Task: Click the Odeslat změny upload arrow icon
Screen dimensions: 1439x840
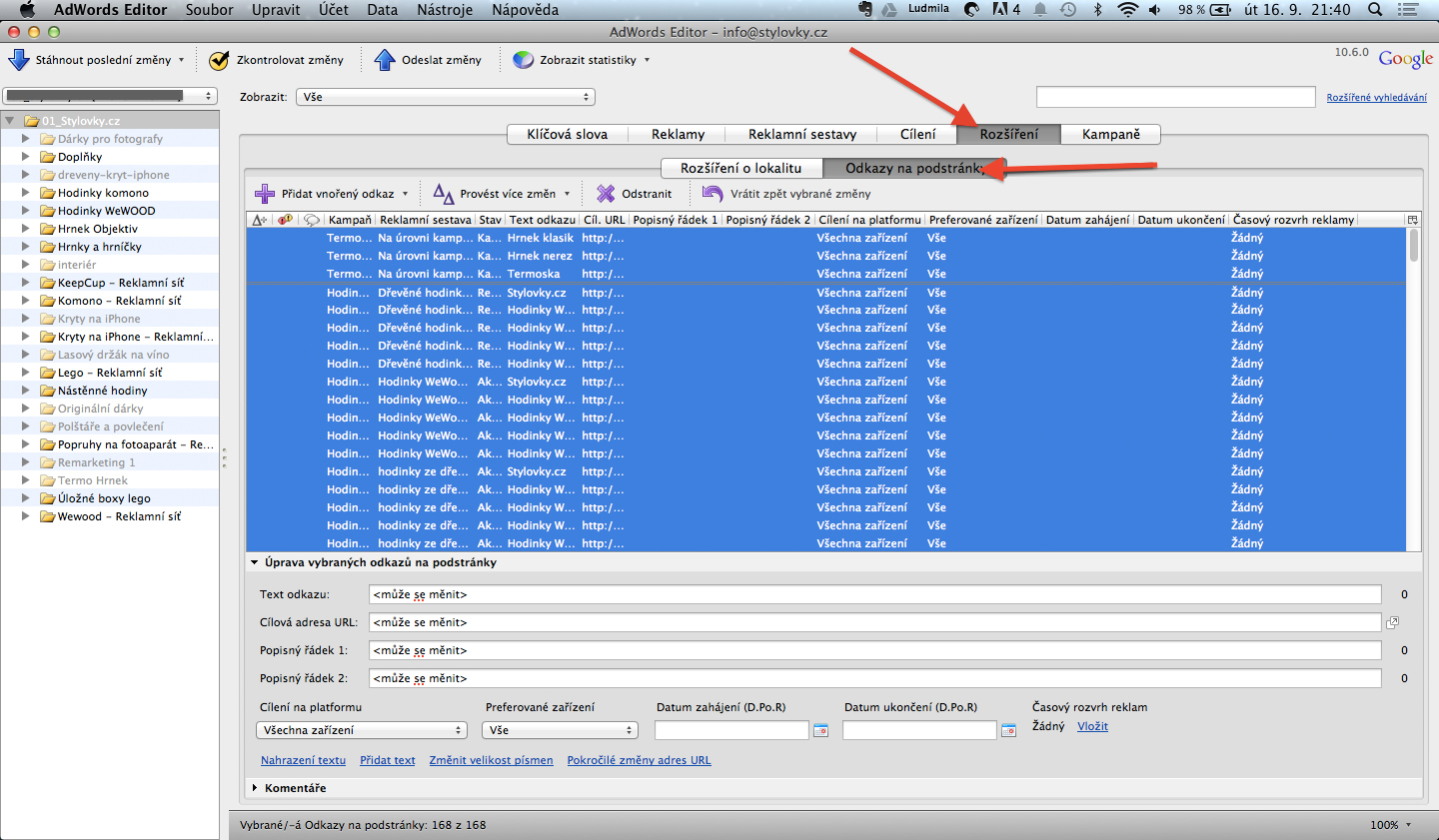Action: pos(385,60)
